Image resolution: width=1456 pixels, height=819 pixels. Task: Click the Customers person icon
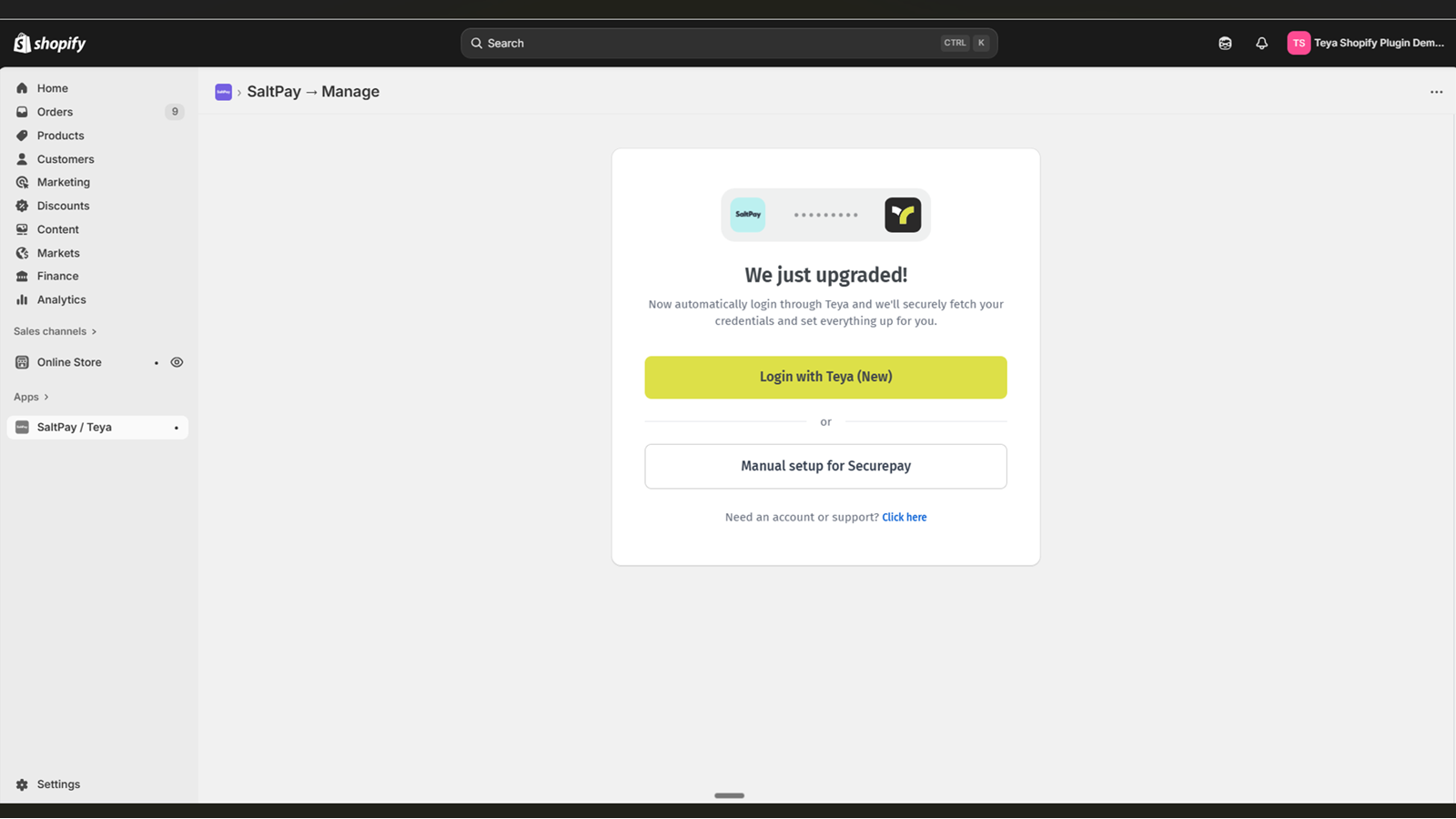tap(22, 159)
